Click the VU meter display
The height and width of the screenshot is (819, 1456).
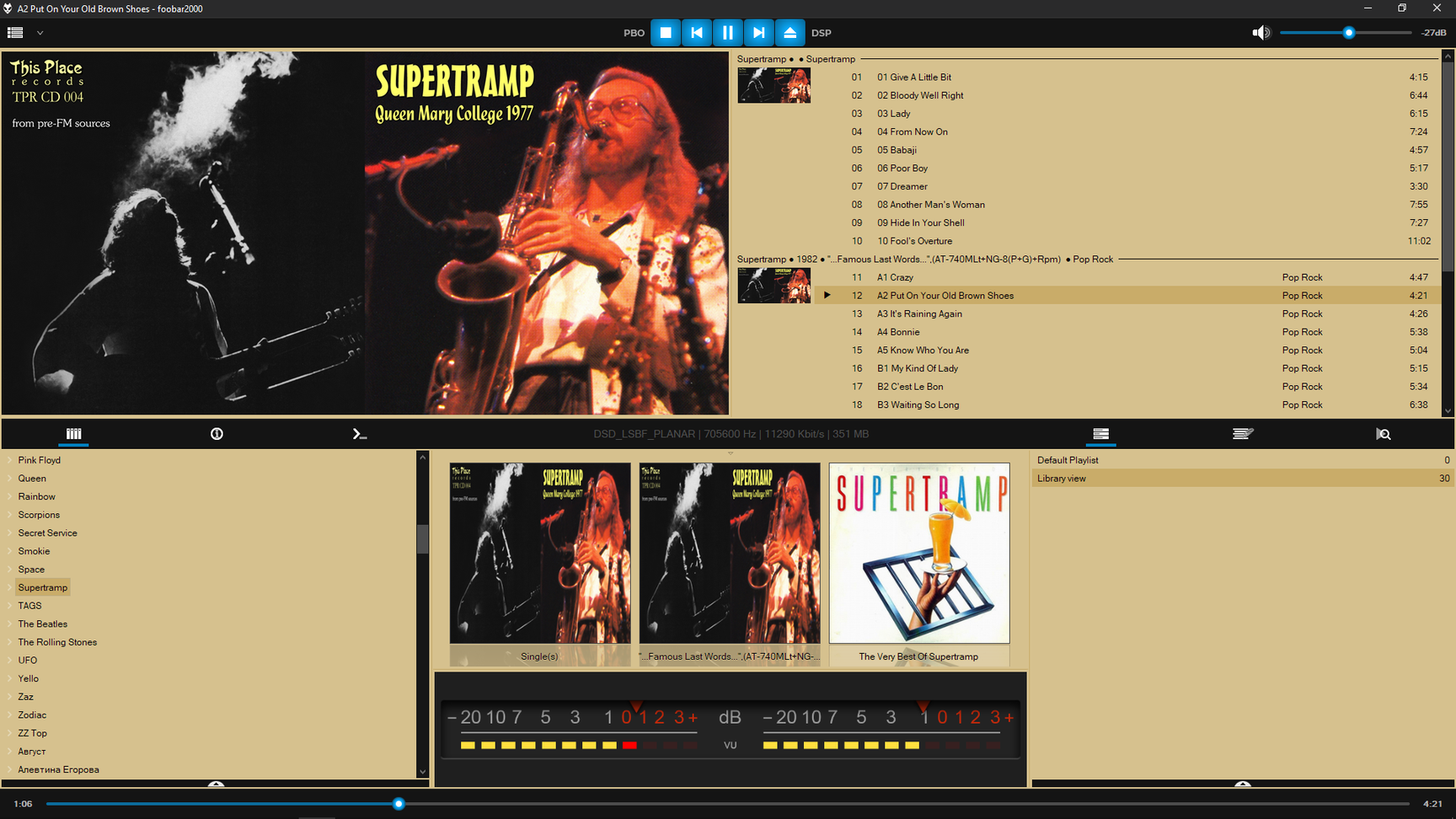click(731, 729)
